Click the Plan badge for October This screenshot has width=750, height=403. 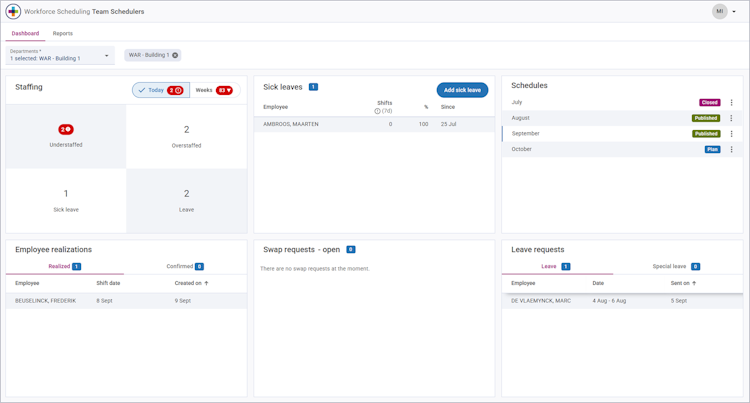pos(712,150)
